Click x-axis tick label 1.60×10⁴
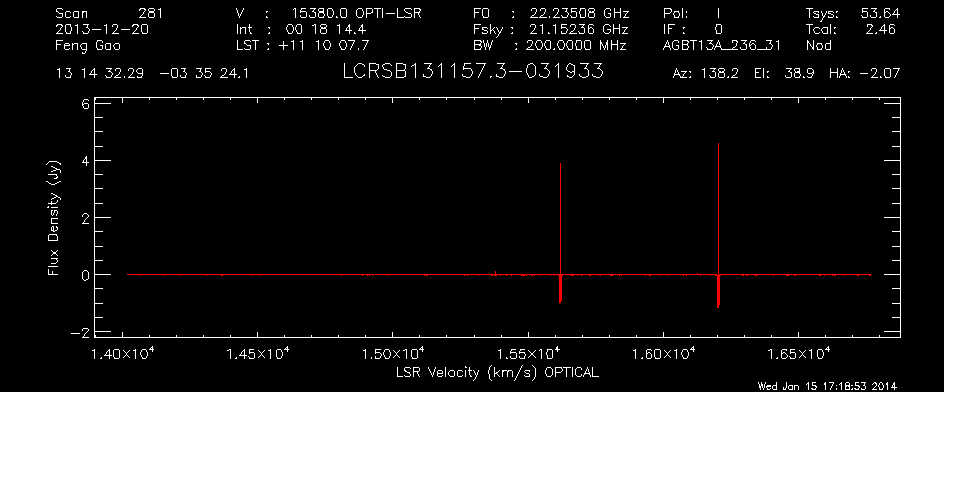The height and width of the screenshot is (490, 962). tap(663, 354)
